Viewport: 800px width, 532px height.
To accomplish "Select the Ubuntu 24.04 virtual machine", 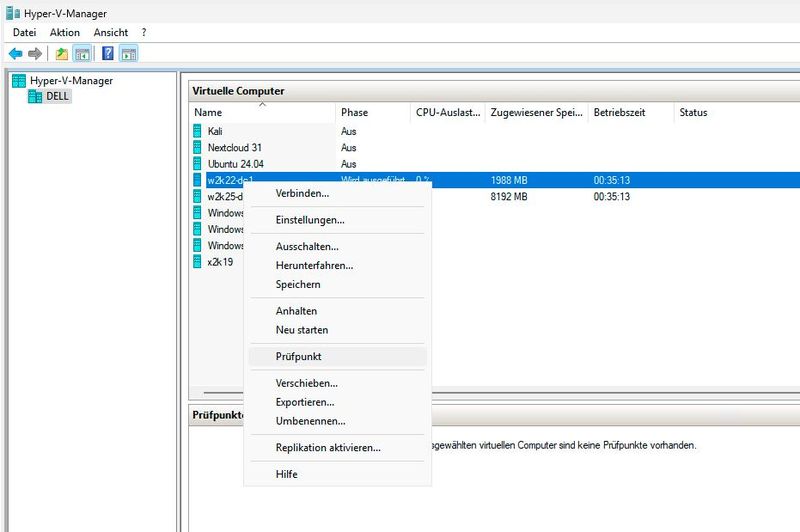I will pos(235,164).
